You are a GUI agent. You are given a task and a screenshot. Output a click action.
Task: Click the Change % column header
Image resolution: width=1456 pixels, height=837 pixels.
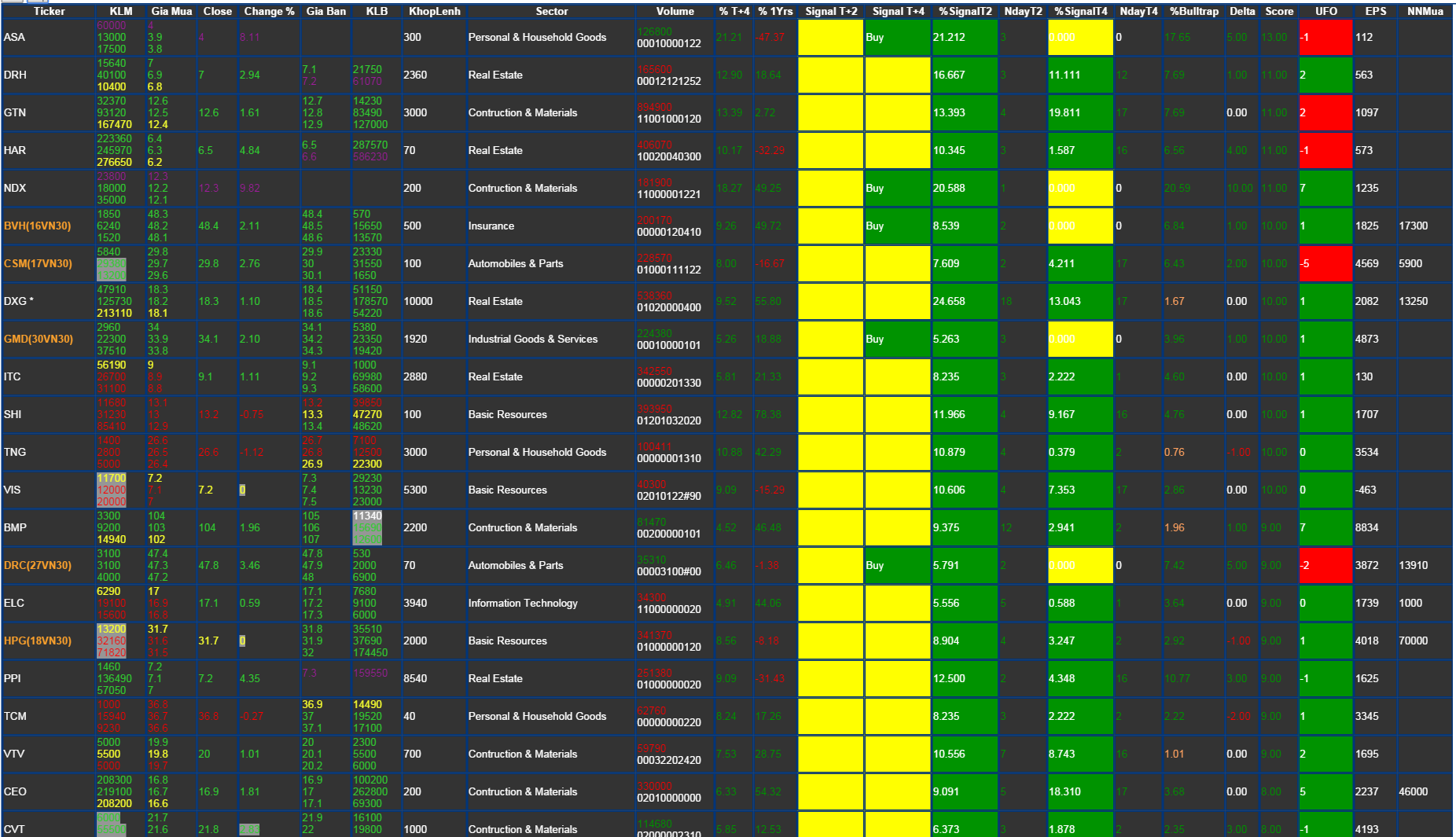coord(269,11)
